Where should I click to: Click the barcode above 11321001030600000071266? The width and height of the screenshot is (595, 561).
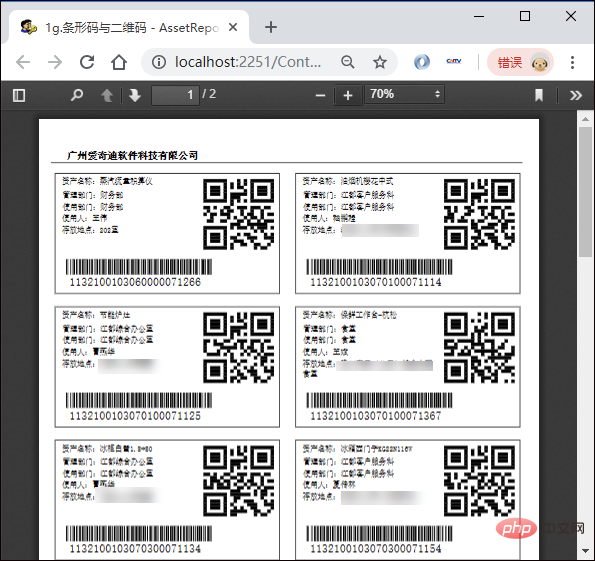click(x=139, y=267)
